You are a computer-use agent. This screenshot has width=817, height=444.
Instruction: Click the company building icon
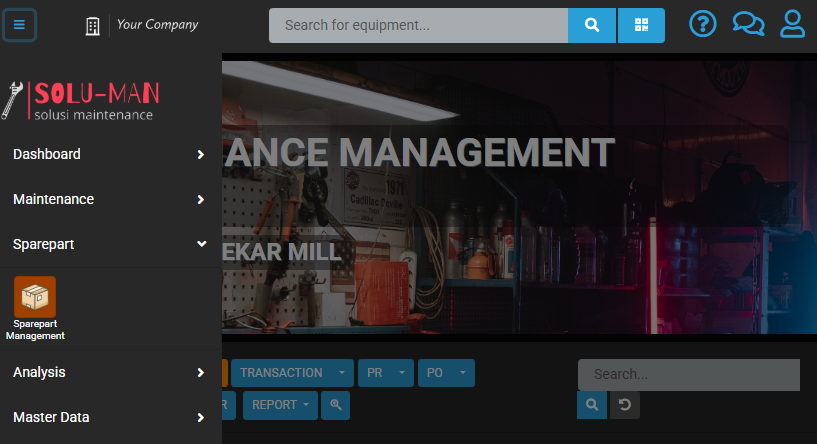93,25
